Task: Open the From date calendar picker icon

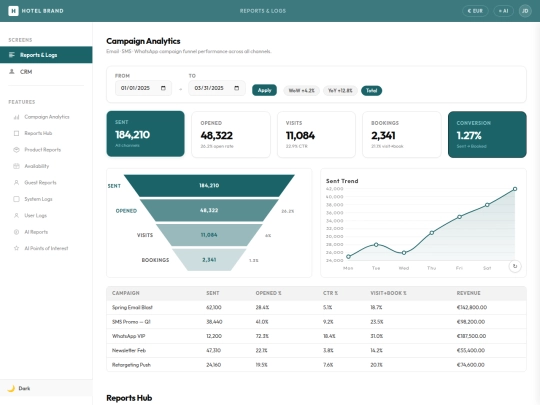Action: (x=163, y=88)
